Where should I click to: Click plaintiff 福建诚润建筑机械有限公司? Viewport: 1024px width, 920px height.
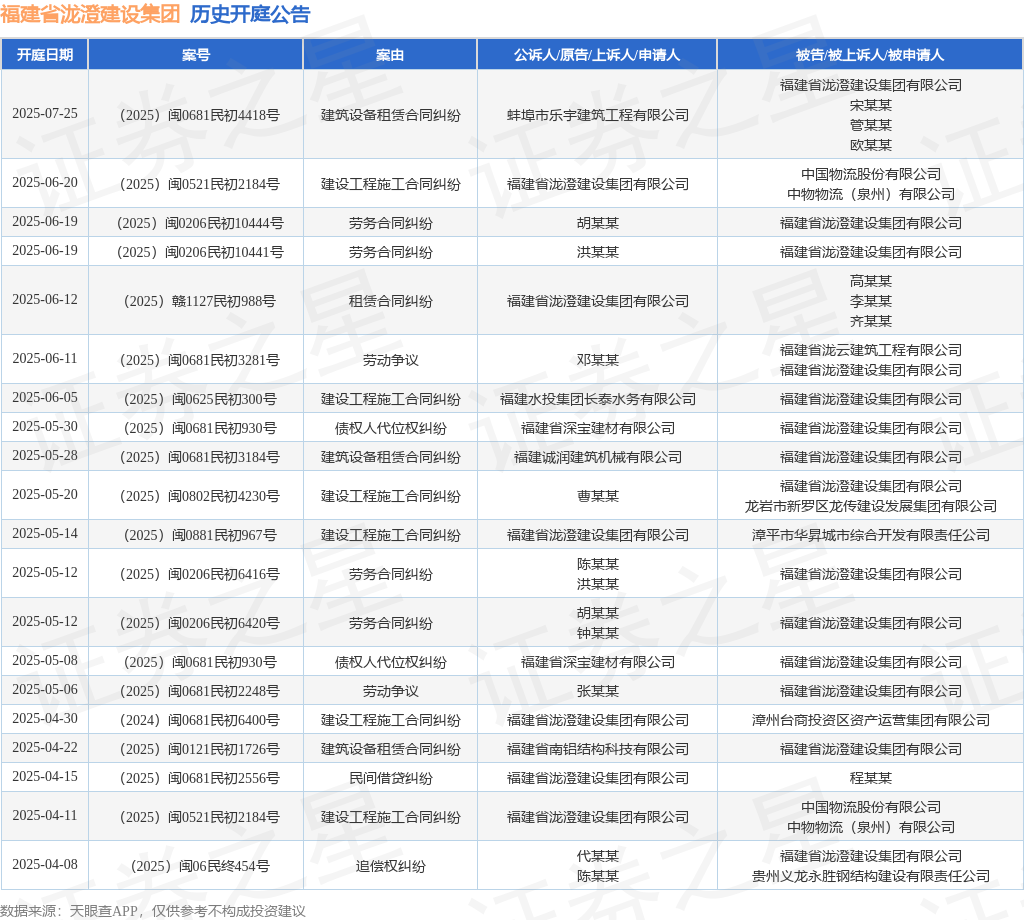(x=598, y=457)
